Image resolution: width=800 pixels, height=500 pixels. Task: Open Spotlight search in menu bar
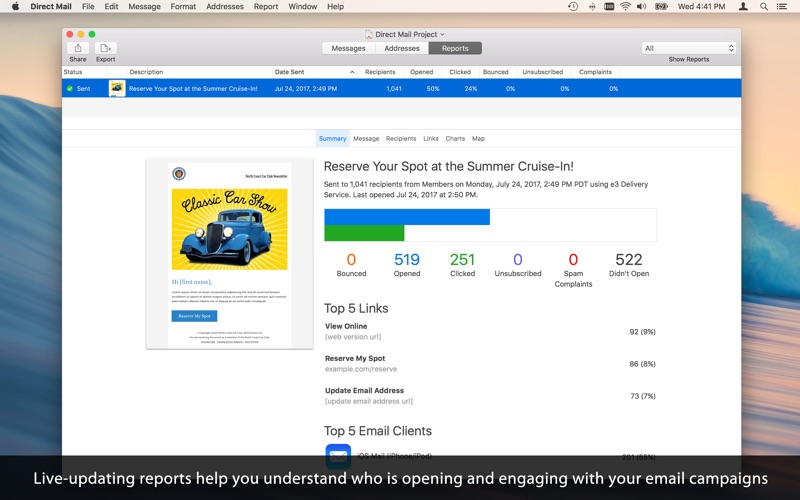tap(764, 7)
